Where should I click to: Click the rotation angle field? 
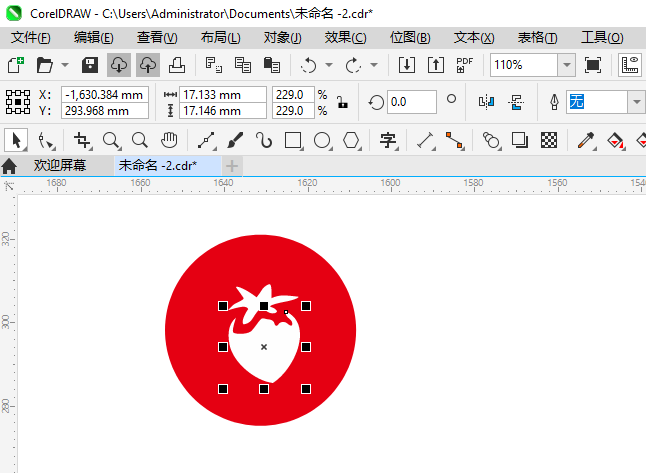[412, 102]
